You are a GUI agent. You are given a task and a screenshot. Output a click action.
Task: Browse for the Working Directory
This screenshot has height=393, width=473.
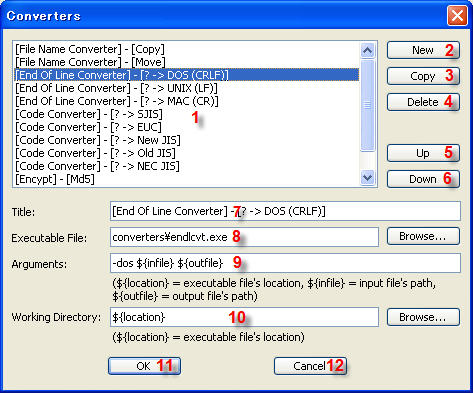pyautogui.click(x=423, y=317)
